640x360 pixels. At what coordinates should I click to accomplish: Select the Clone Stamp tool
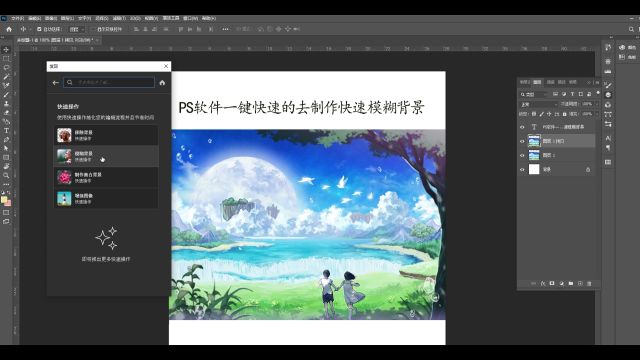pos(6,104)
